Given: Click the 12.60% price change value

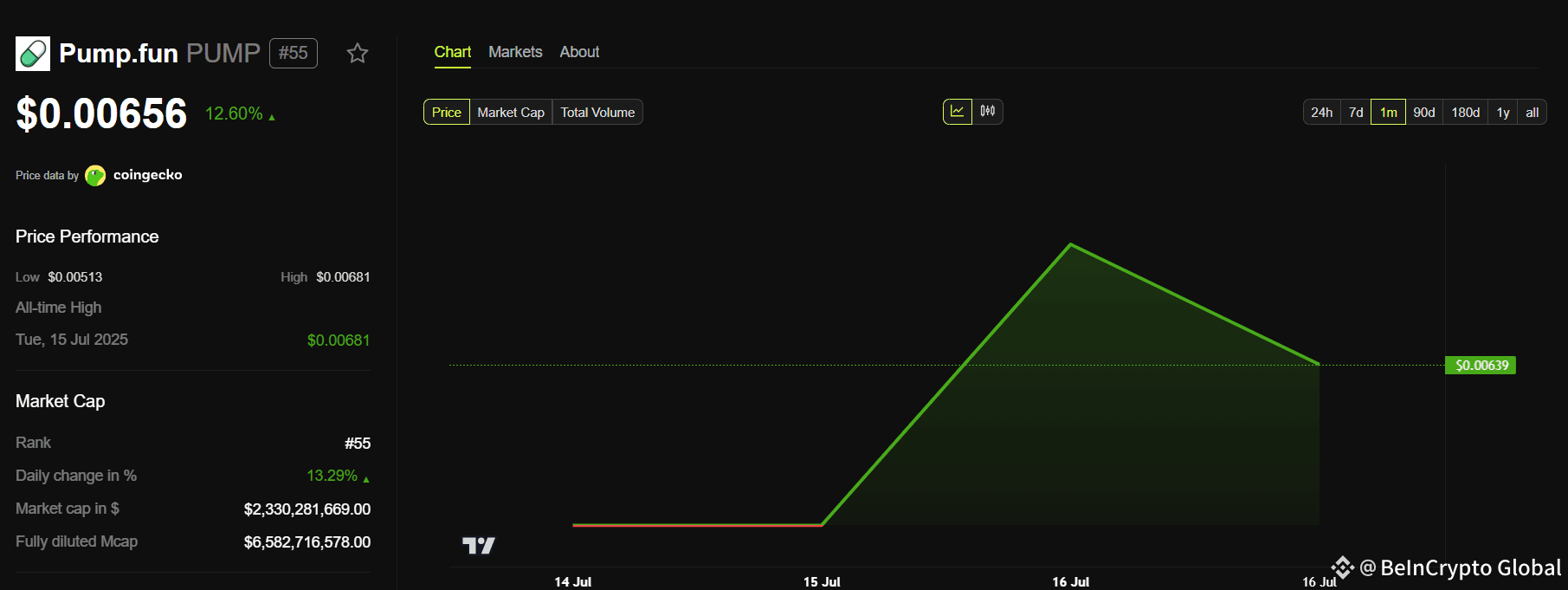Looking at the screenshot, I should (234, 113).
